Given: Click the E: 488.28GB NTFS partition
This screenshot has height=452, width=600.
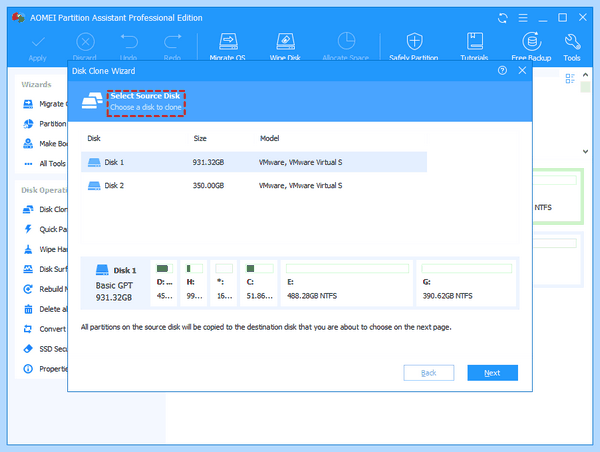Looking at the screenshot, I should point(347,283).
